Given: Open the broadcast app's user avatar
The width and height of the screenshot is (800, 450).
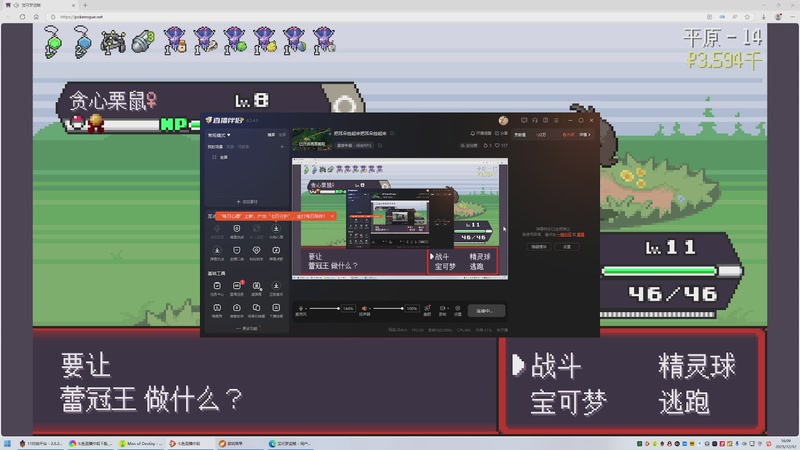Looking at the screenshot, I should [x=503, y=120].
